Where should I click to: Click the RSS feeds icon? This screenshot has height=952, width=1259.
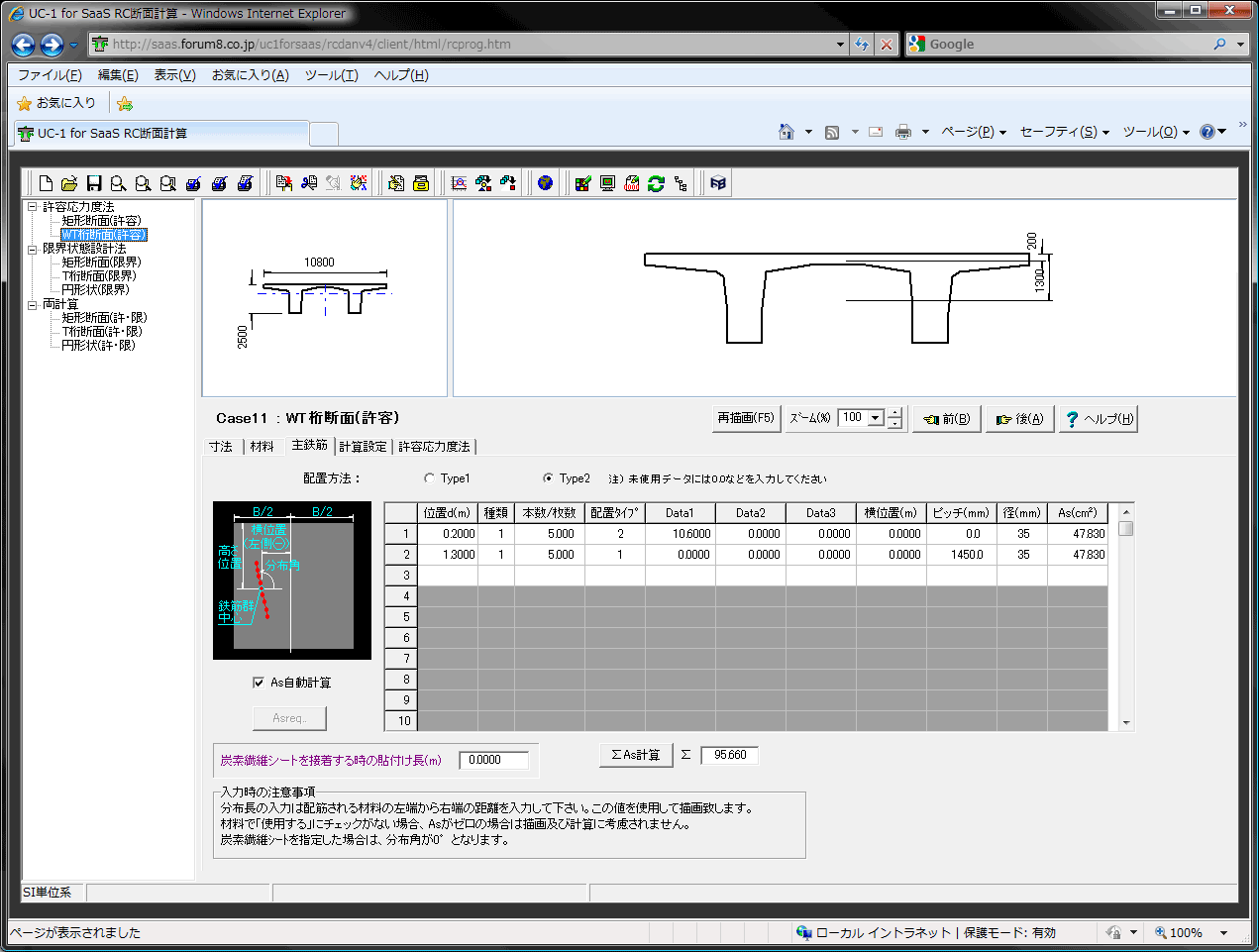click(832, 132)
